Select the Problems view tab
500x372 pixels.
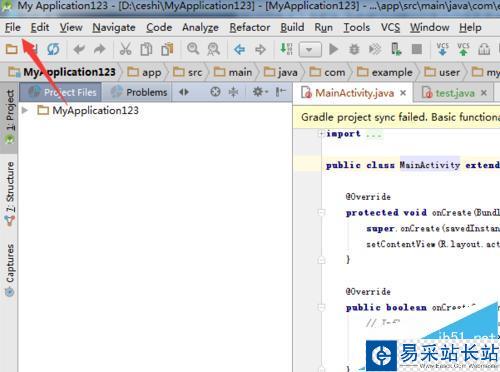pos(137,92)
